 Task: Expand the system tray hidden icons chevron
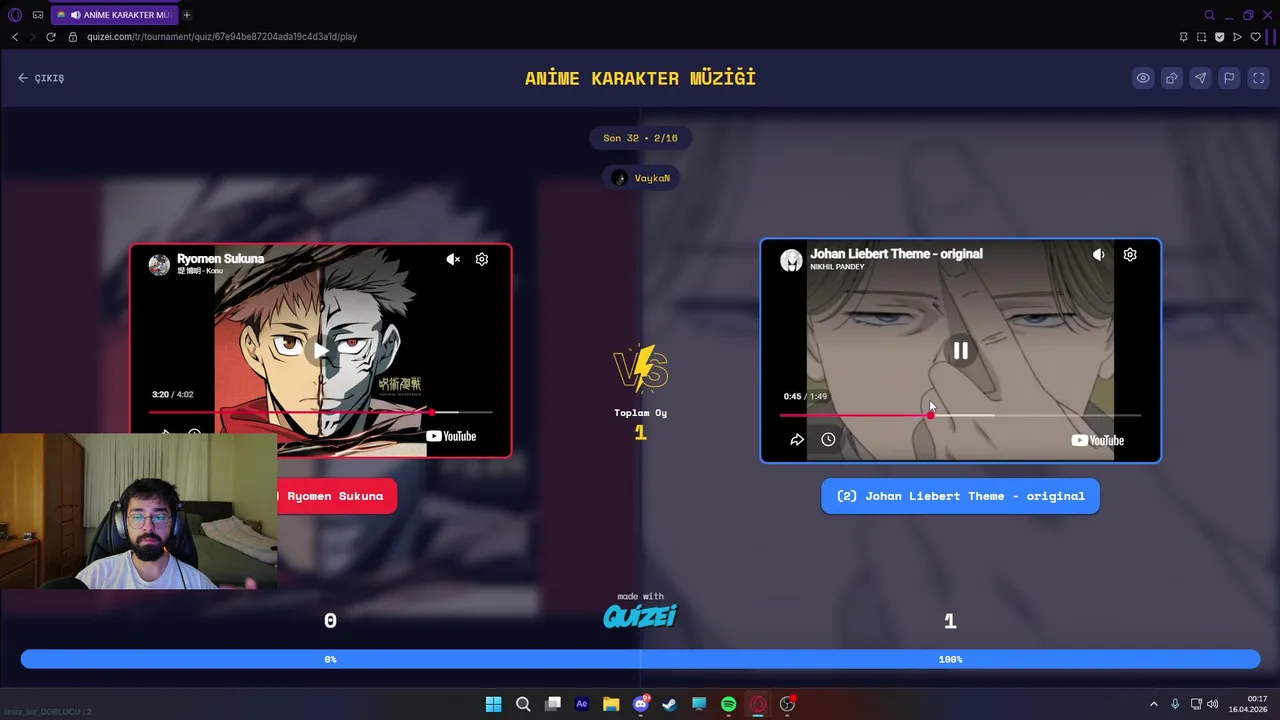click(1153, 704)
